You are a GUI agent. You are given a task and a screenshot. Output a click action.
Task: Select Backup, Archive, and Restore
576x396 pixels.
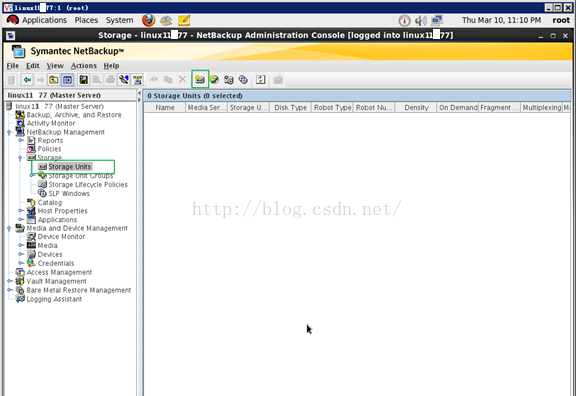(74, 115)
